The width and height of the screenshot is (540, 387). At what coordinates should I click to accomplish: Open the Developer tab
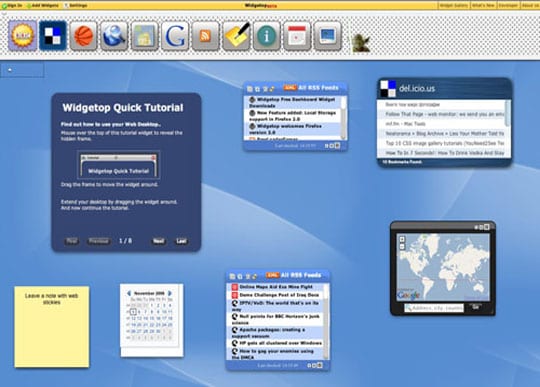pos(508,6)
